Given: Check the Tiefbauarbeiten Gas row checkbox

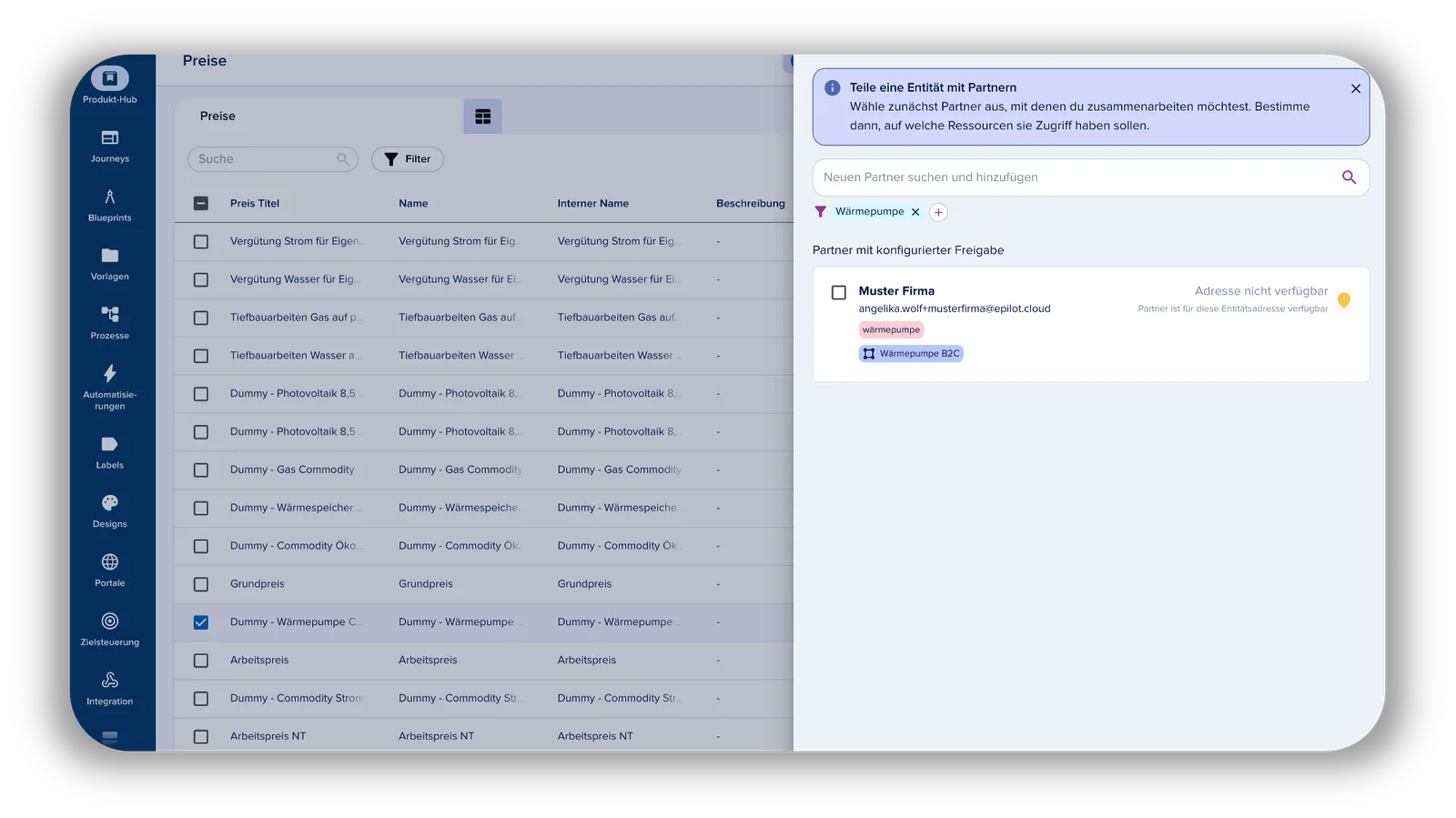Looking at the screenshot, I should tap(201, 318).
